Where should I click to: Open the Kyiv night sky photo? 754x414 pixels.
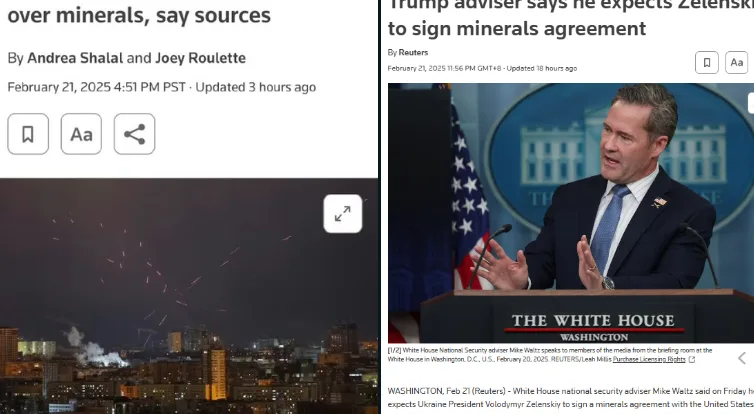[x=189, y=296]
